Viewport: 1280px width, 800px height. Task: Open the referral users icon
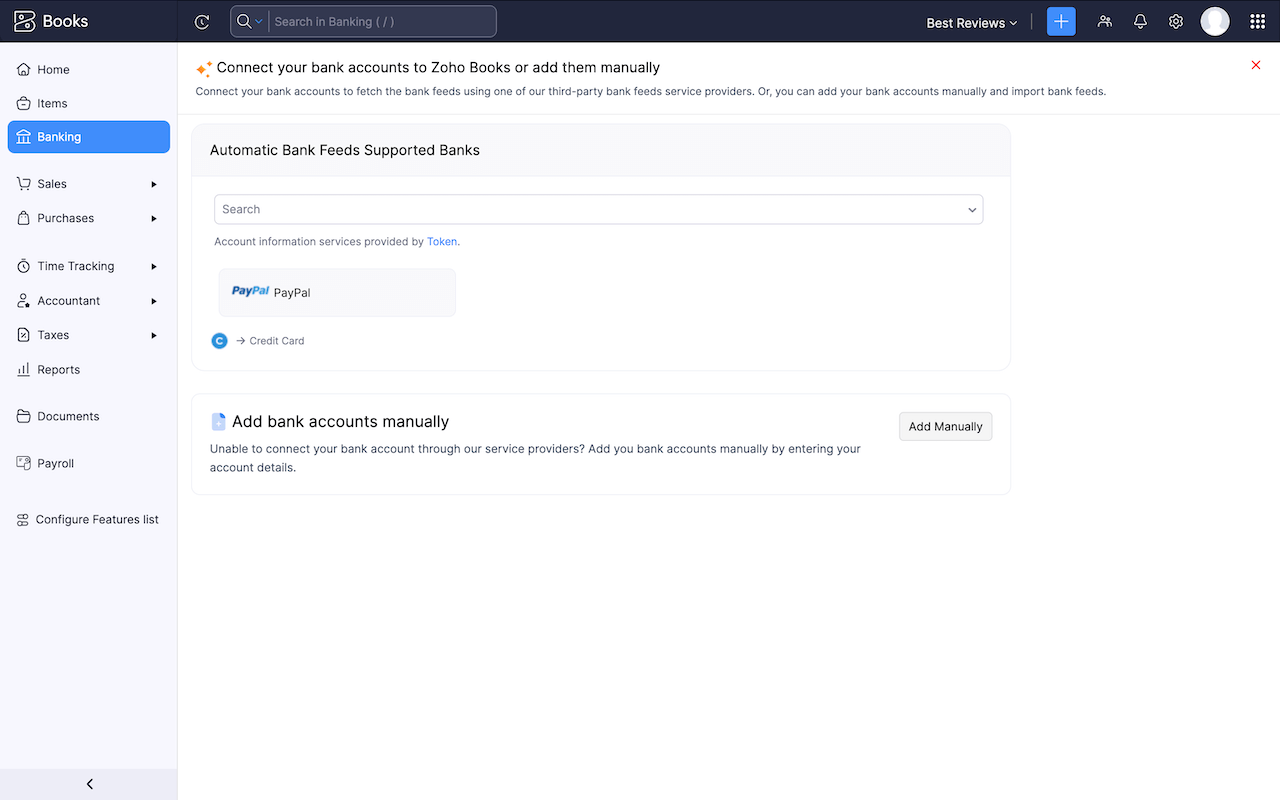coord(1104,21)
